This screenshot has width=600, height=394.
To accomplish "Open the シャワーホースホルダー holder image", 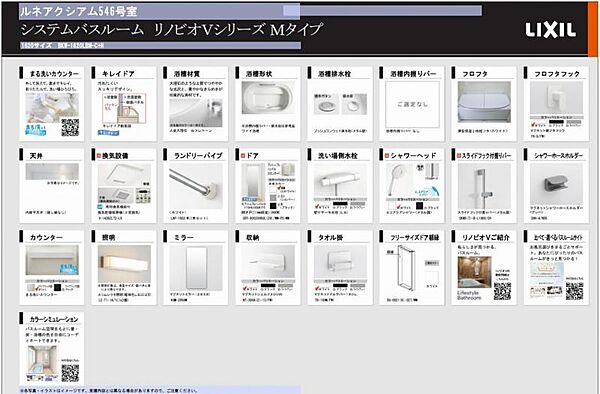I will [x=556, y=184].
